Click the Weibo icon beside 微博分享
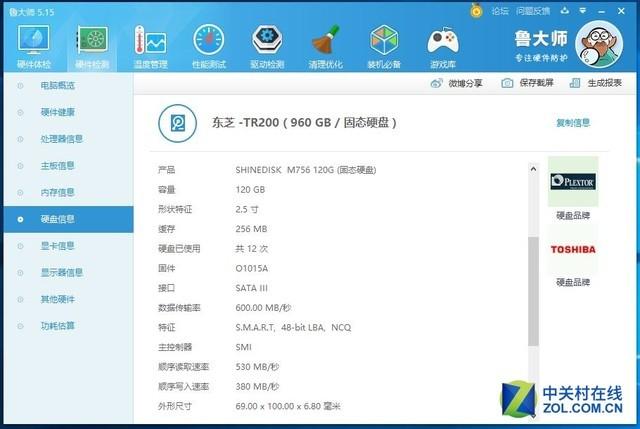Screen dimensions: 640x429 [436, 83]
